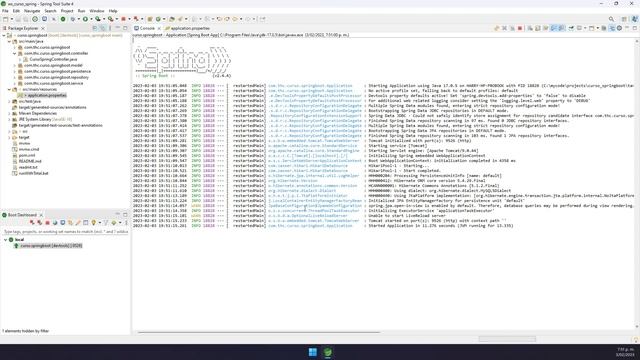The width and height of the screenshot is (640, 360).
Task: Open the New wizard dropdown arrow
Action: tap(11, 19)
